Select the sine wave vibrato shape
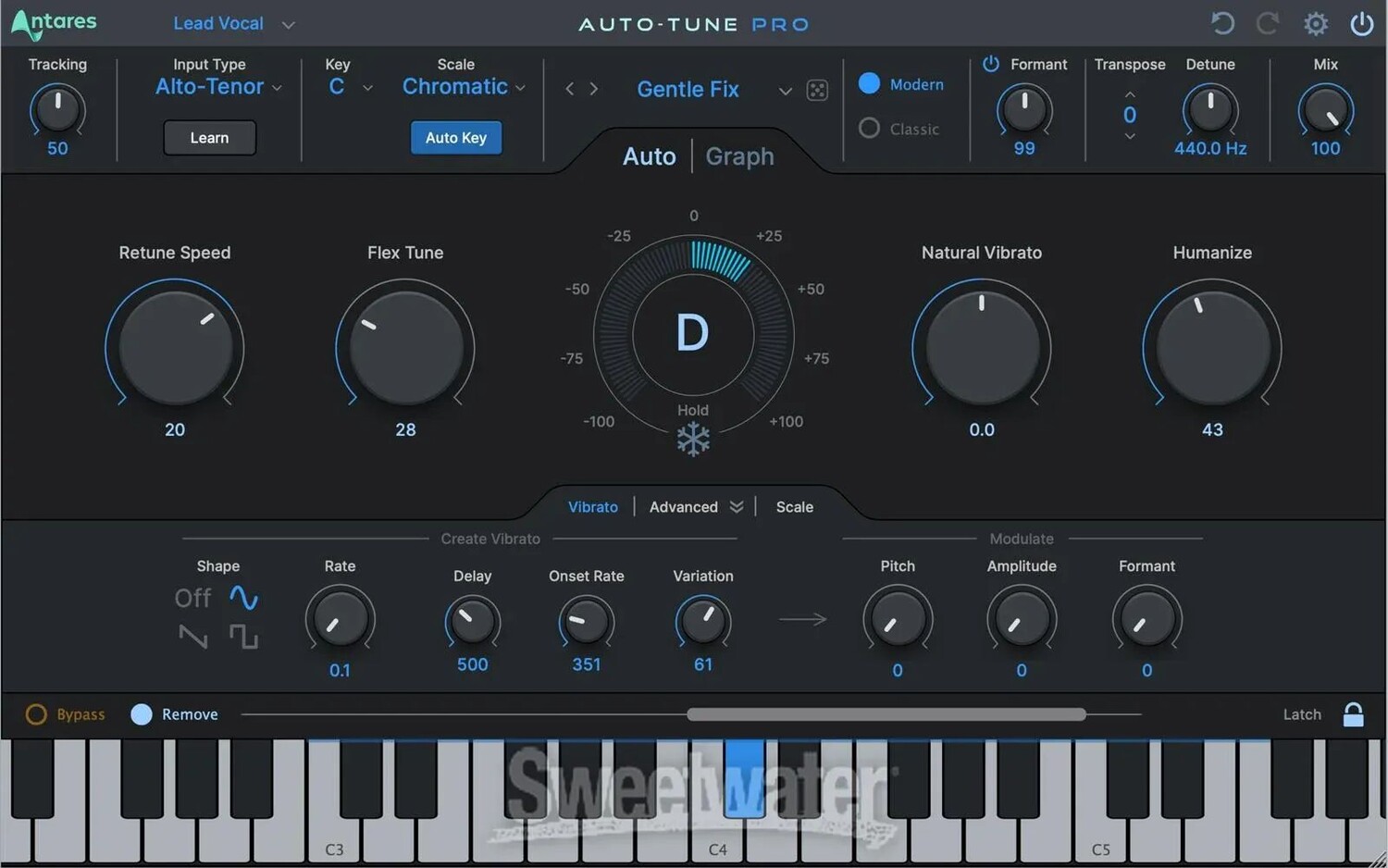This screenshot has width=1388, height=868. coord(243,598)
